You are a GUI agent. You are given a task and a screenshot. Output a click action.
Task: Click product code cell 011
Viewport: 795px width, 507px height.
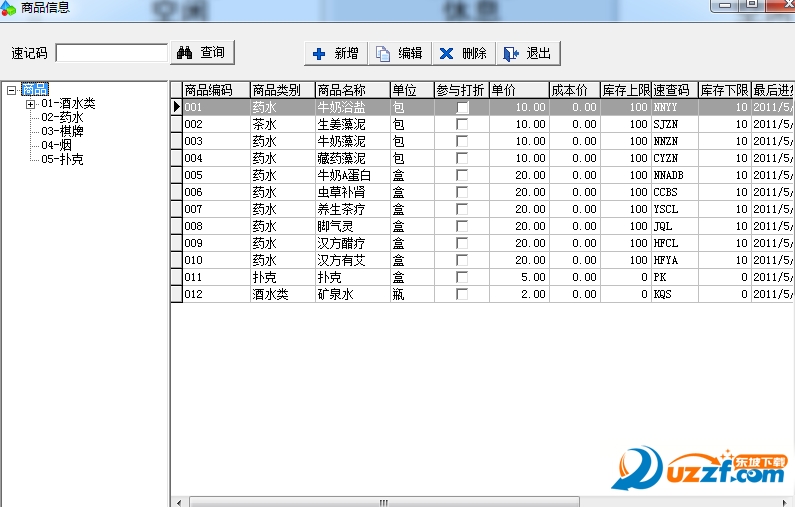[x=216, y=277]
